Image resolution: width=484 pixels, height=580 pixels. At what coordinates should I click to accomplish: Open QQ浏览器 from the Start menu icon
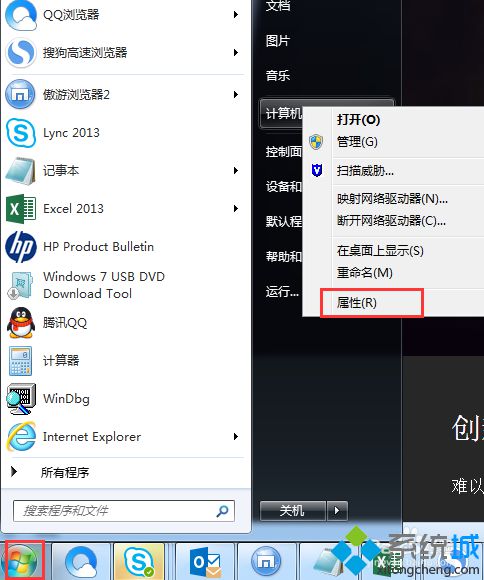click(21, 16)
